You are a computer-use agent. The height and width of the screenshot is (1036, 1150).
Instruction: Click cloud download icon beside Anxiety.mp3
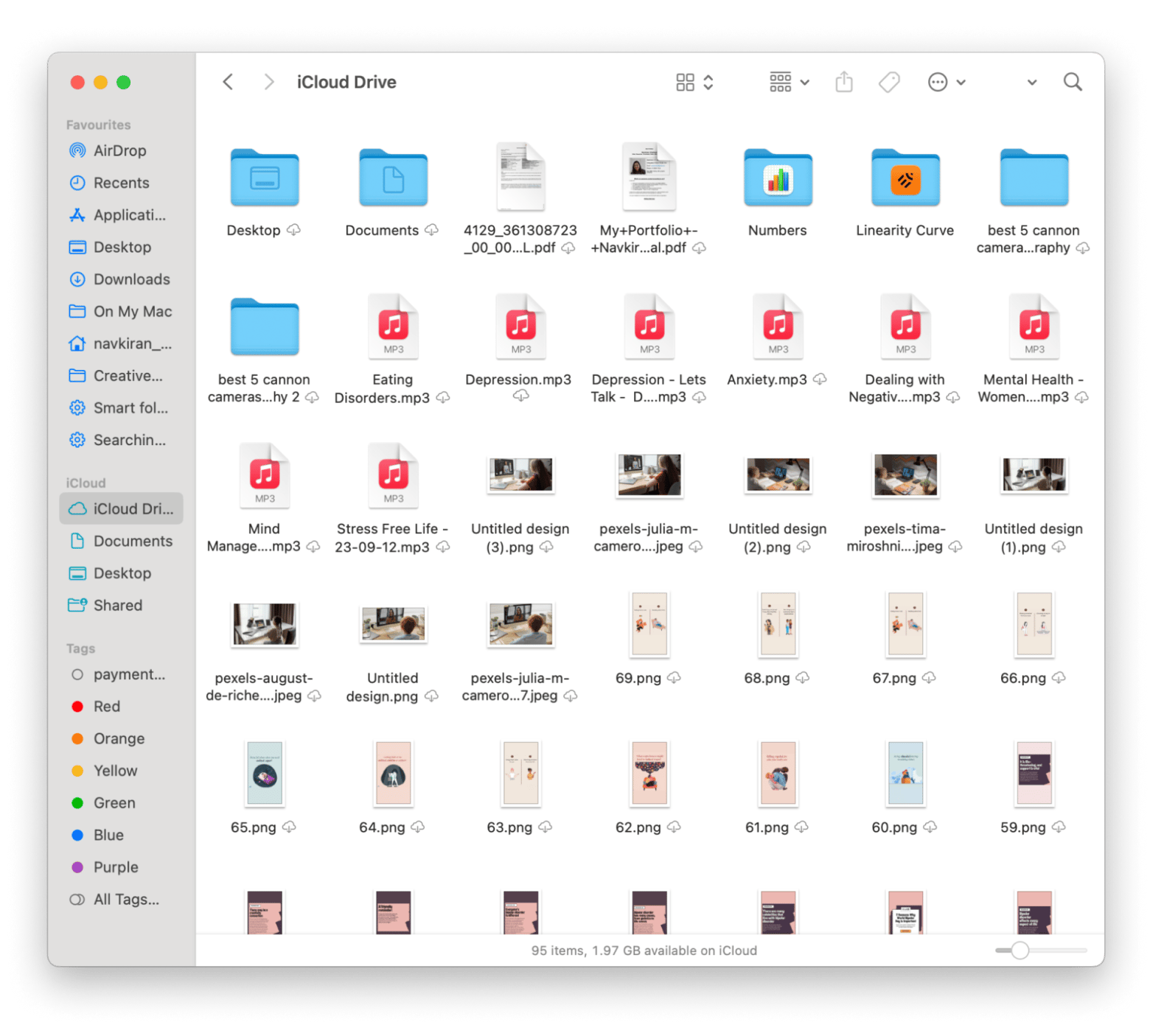pos(820,379)
